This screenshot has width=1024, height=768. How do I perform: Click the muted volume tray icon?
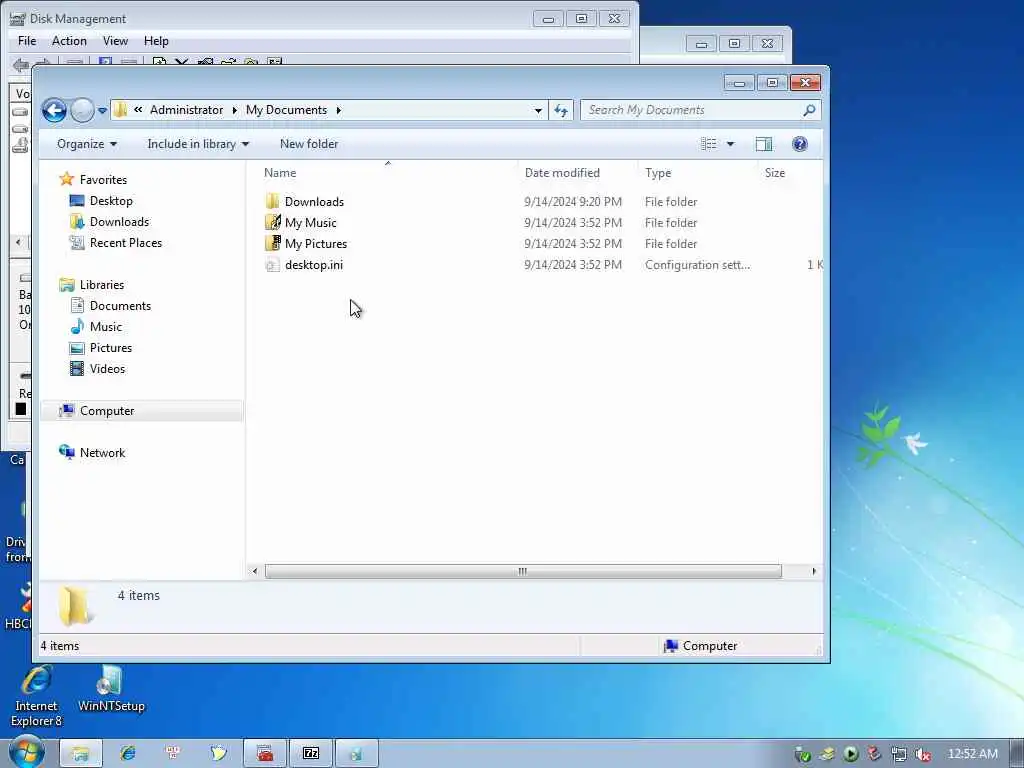tap(923, 755)
